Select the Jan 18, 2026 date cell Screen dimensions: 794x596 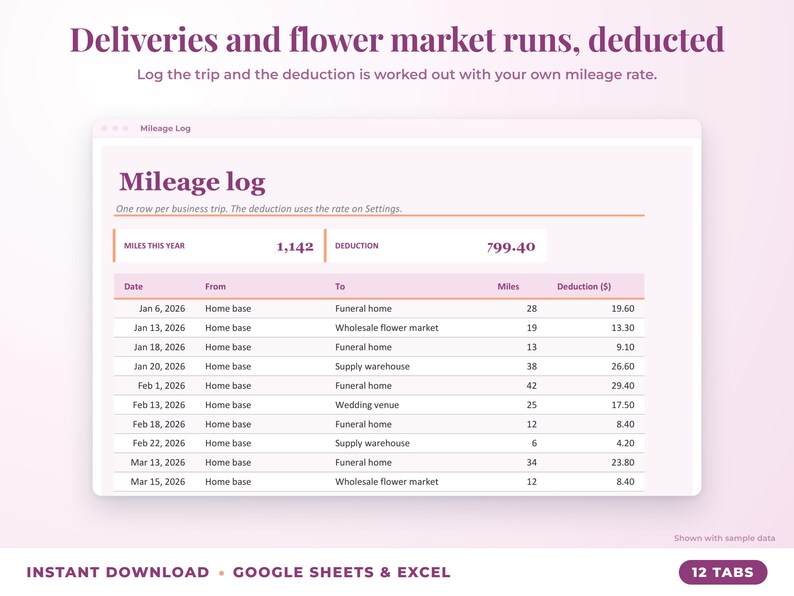click(x=159, y=347)
